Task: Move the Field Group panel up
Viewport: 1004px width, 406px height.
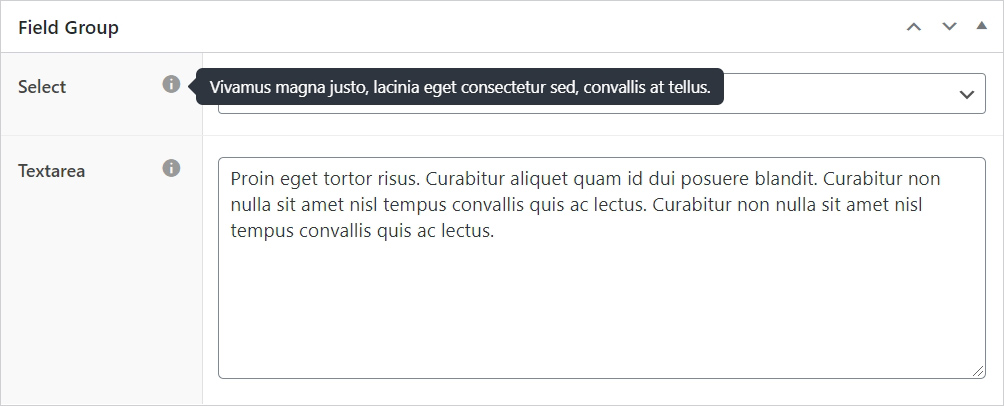Action: tap(914, 27)
